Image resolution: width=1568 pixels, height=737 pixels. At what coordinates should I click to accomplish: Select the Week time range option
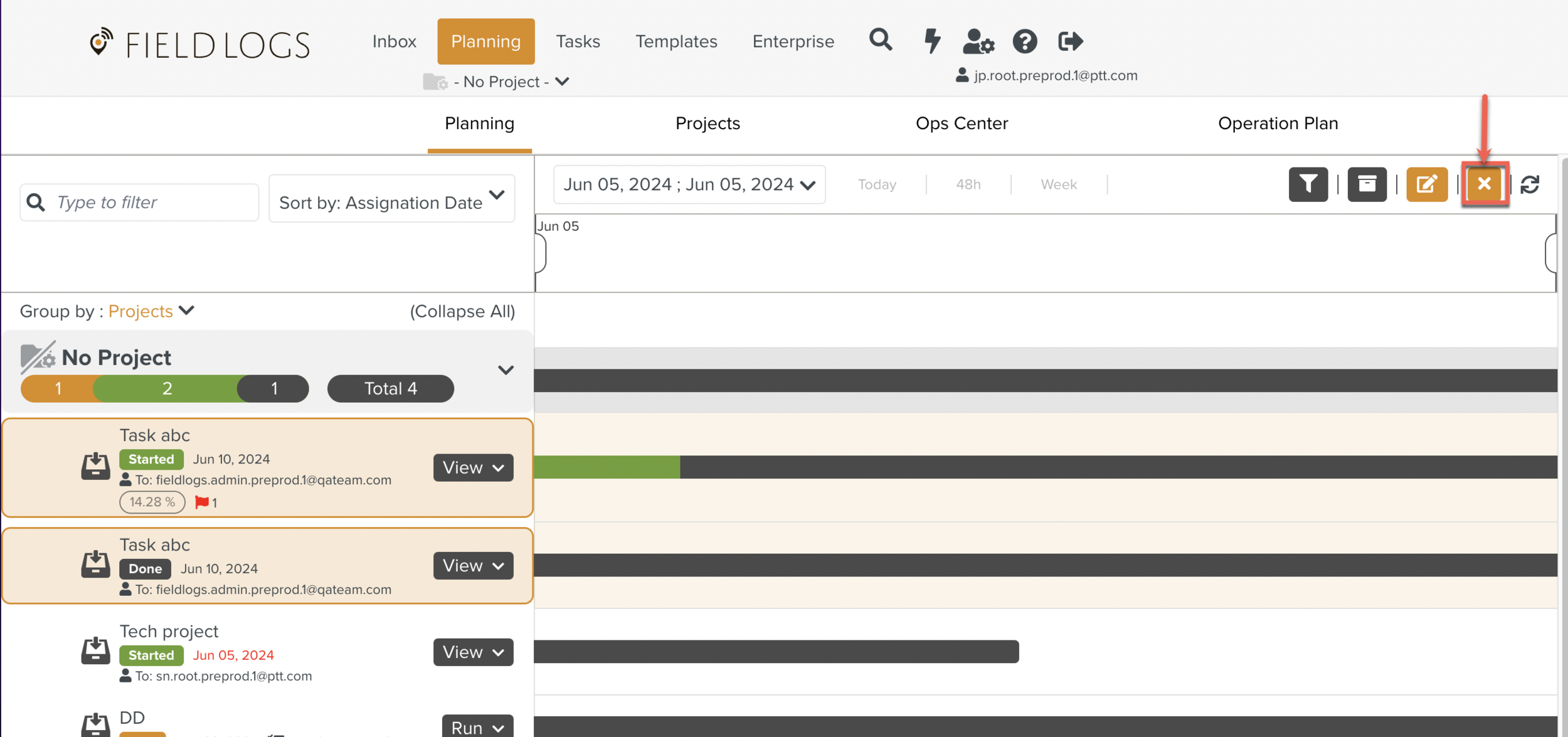tap(1058, 184)
